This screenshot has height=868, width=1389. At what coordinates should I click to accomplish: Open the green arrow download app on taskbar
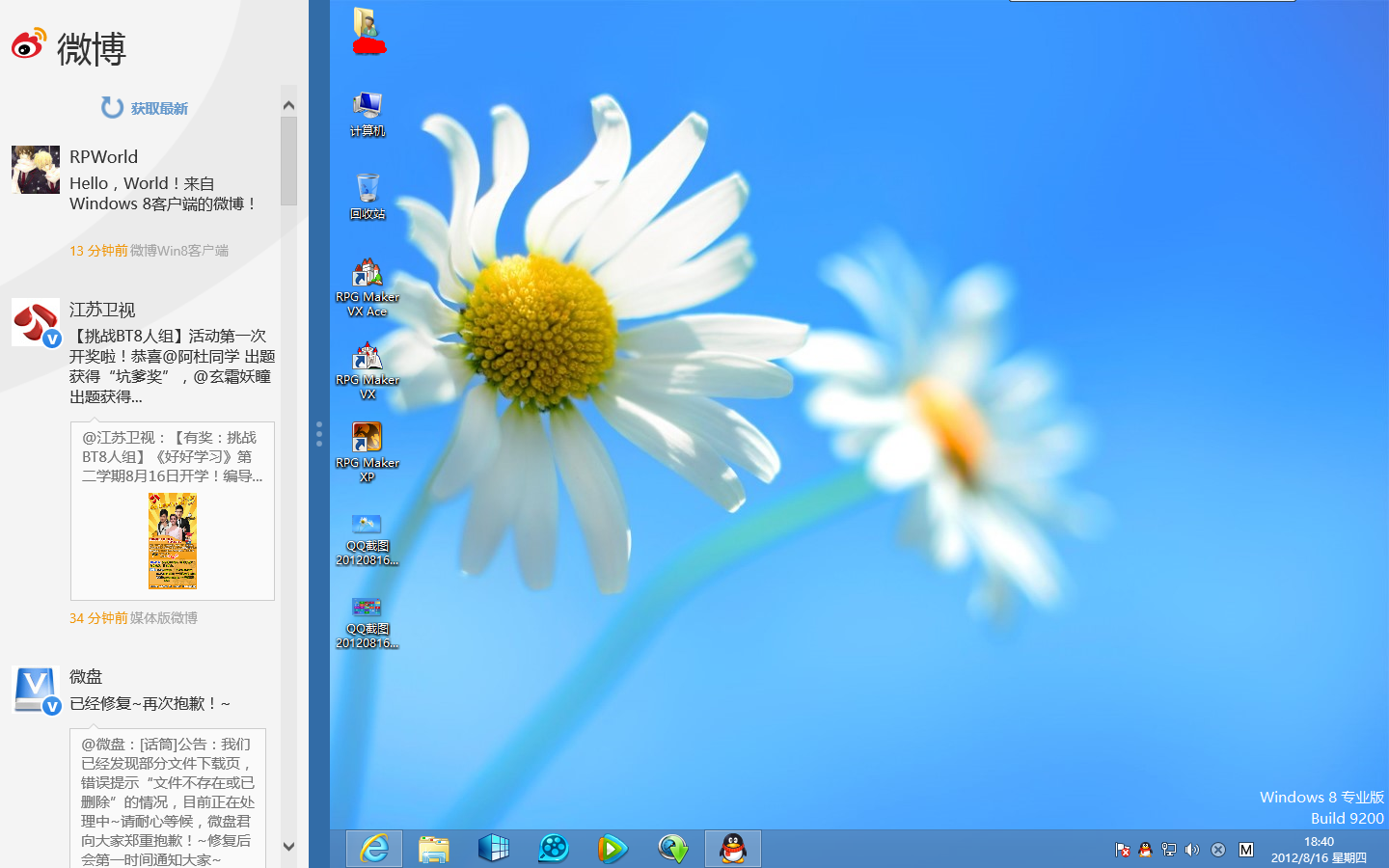point(673,849)
